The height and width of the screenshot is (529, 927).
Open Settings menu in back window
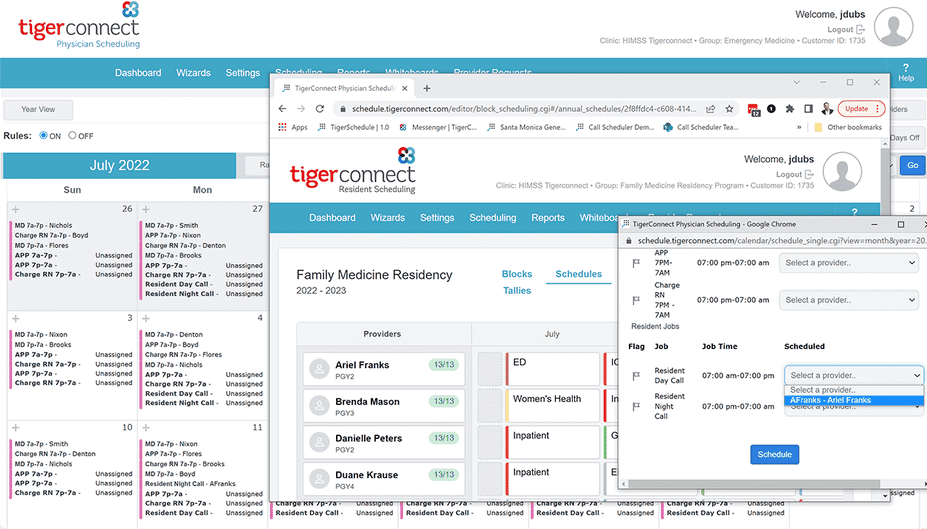242,73
